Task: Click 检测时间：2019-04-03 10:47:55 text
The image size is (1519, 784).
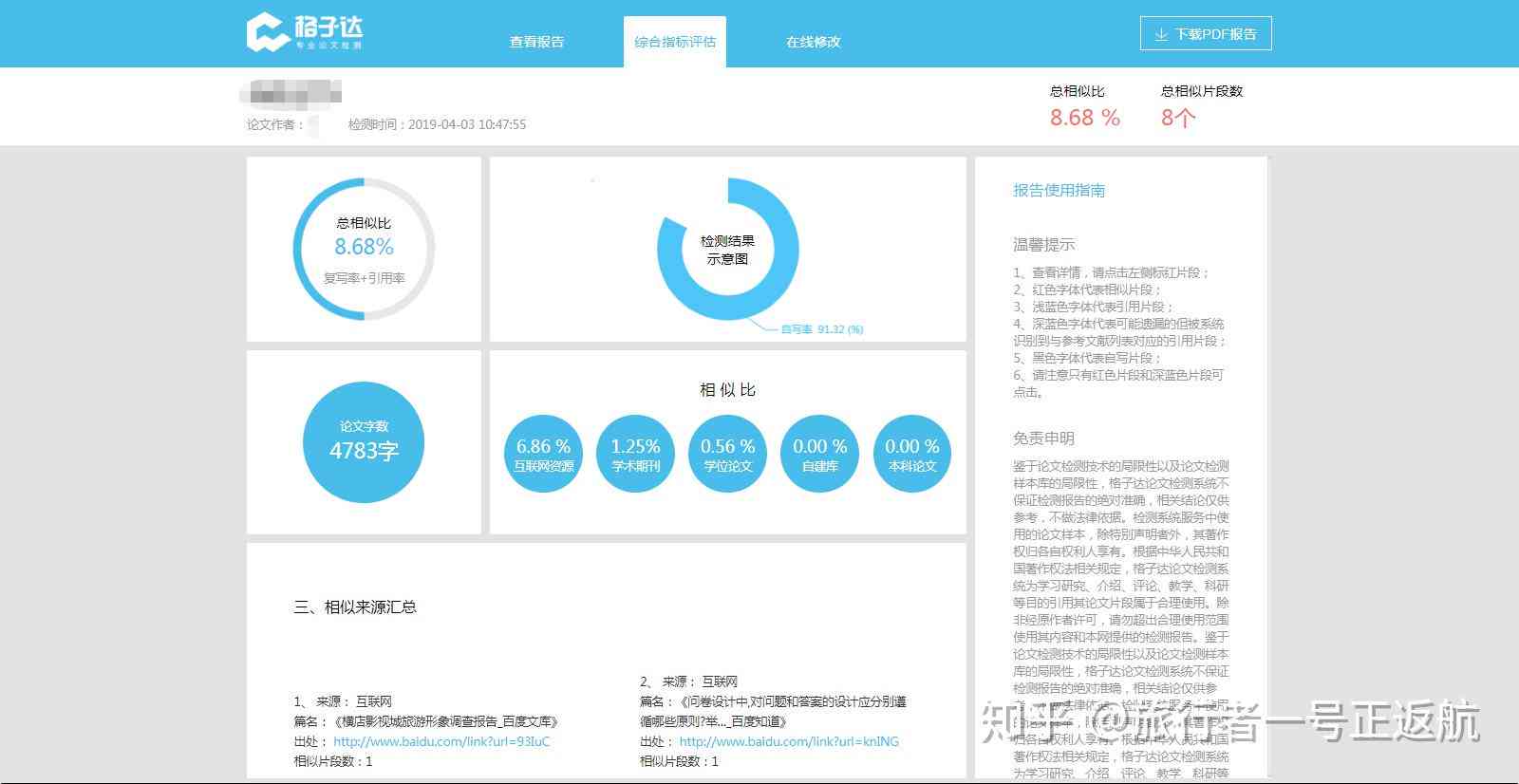Action: 437,124
